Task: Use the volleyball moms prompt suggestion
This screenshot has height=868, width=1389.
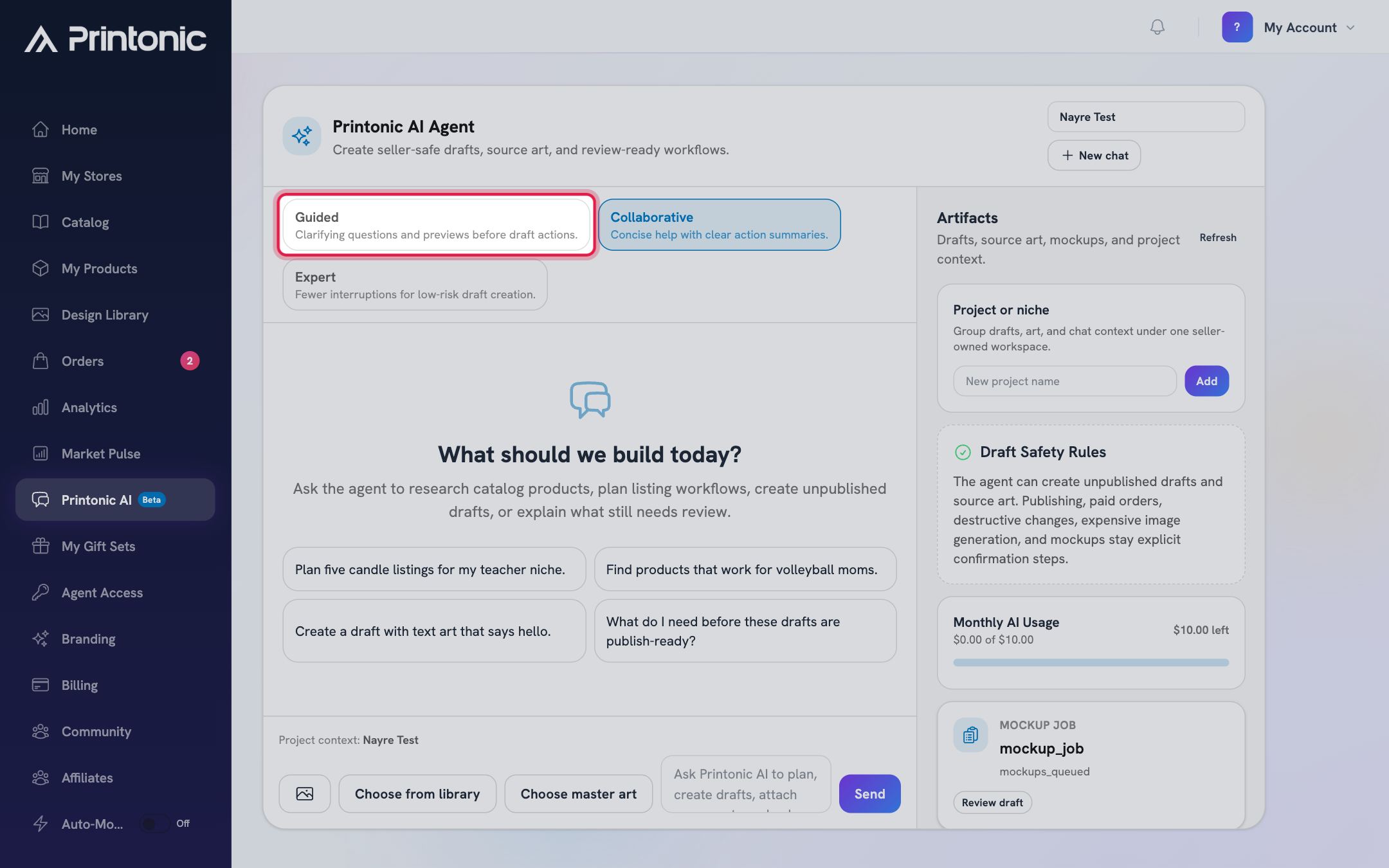Action: 745,569
